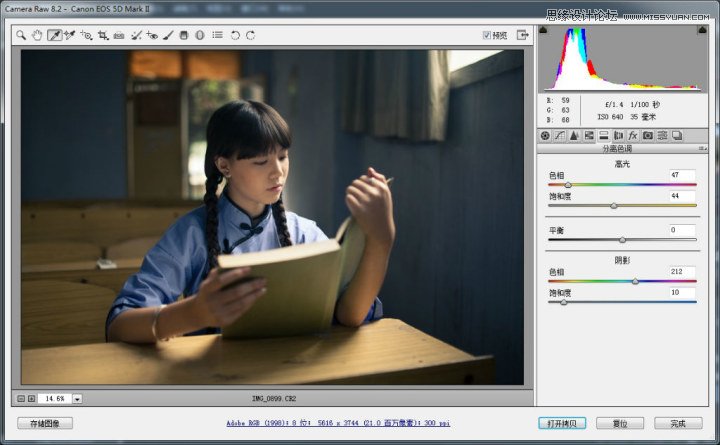
Task: Switch to the Effects fx panel tab
Action: click(633, 135)
